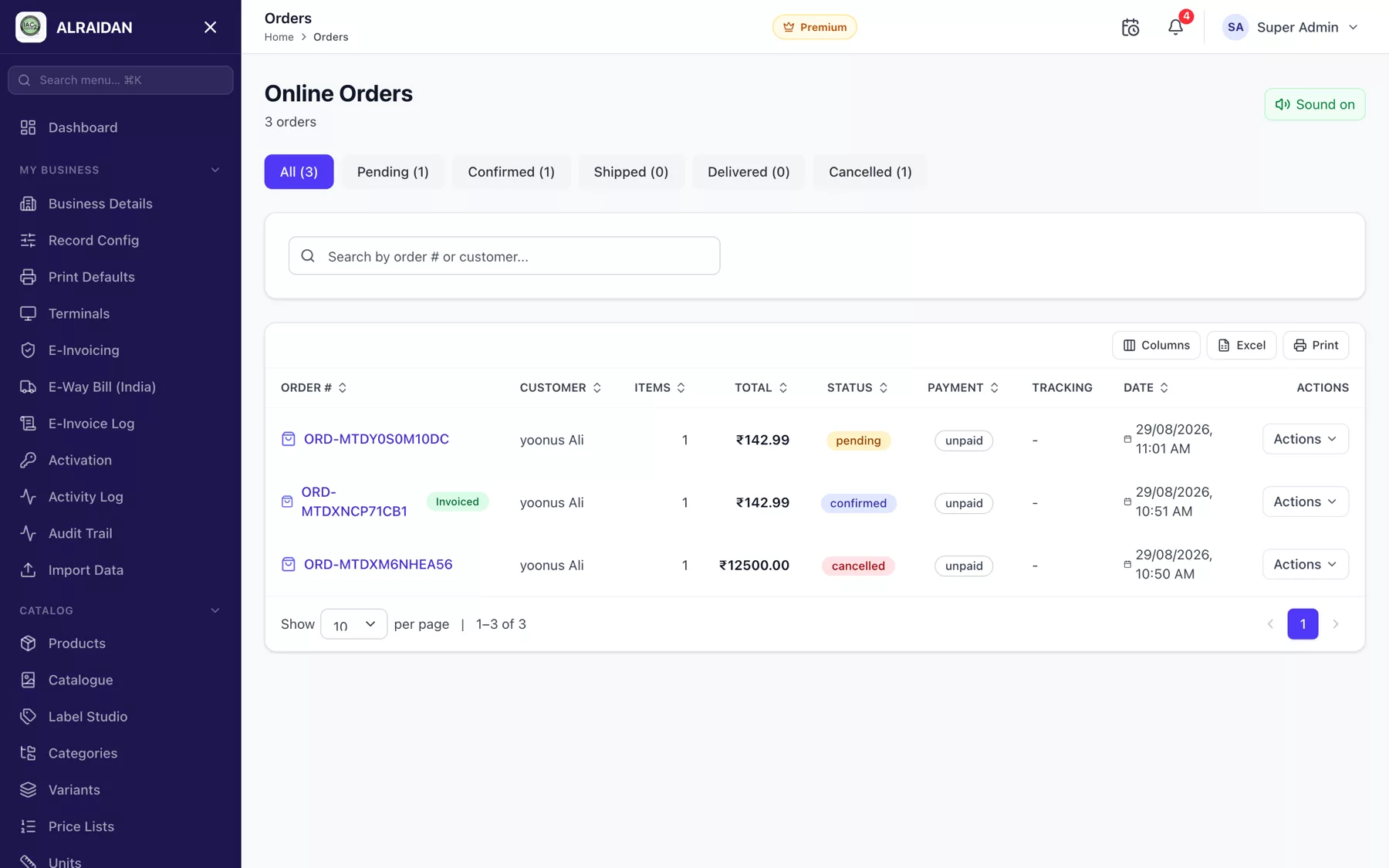
Task: Click the Categories tree icon
Action: tap(29, 753)
